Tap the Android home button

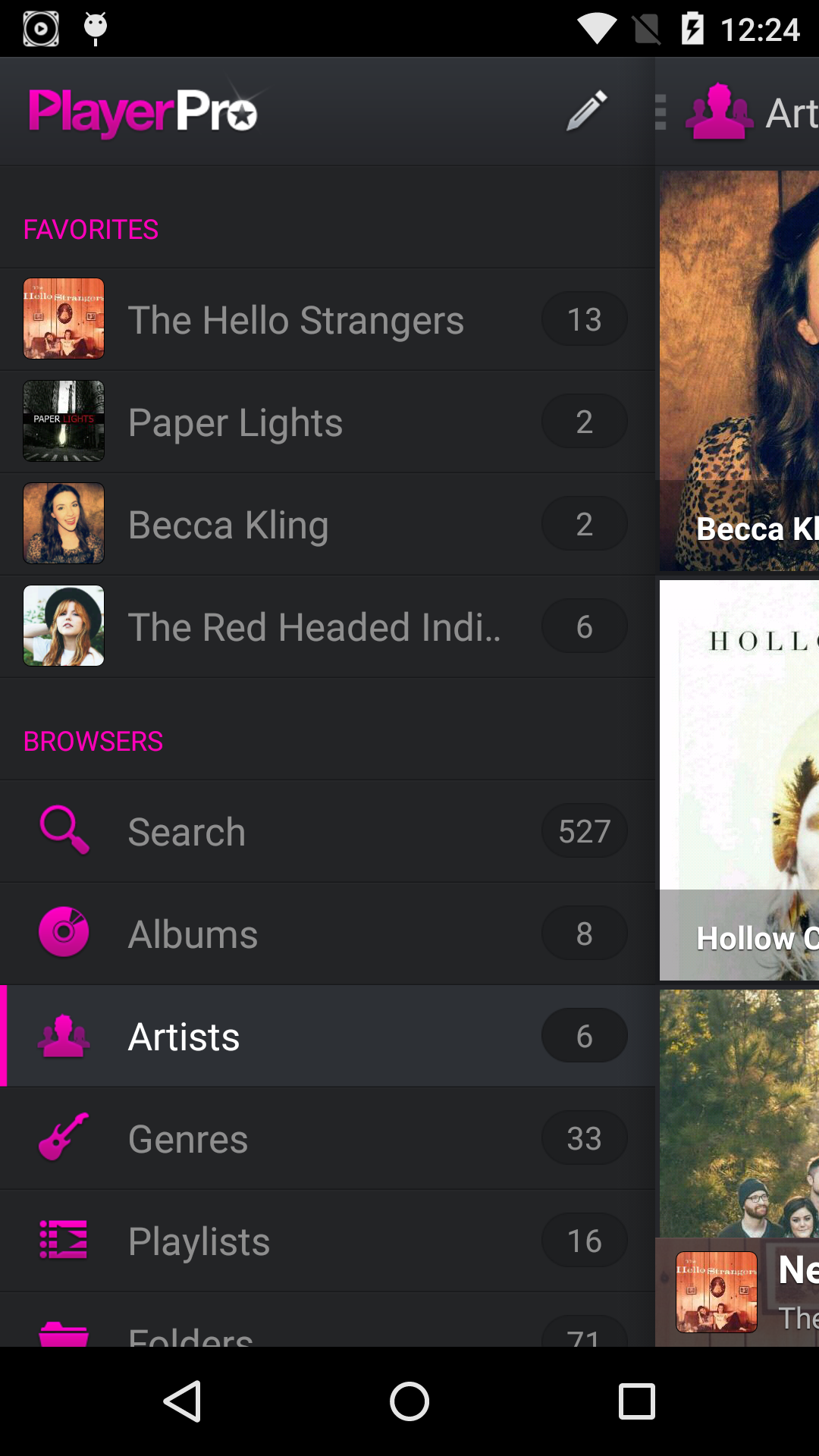(409, 1401)
